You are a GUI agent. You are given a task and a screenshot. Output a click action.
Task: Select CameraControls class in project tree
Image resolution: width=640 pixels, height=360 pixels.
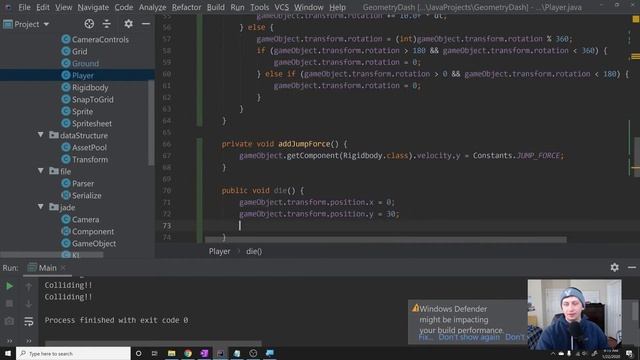tap(100, 40)
